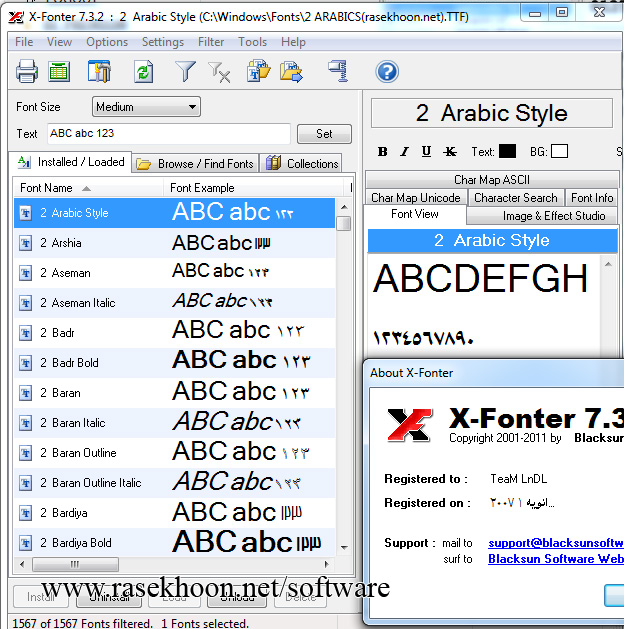
Task: Open the Settings menu
Action: (163, 42)
